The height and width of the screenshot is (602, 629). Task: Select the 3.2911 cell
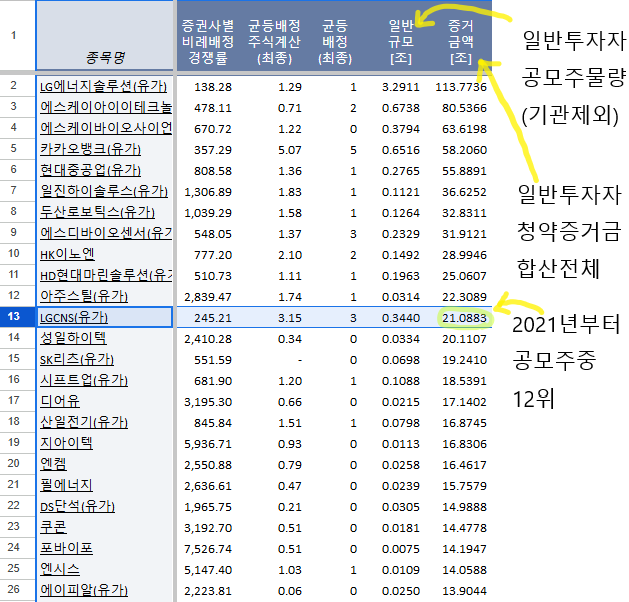[400, 87]
